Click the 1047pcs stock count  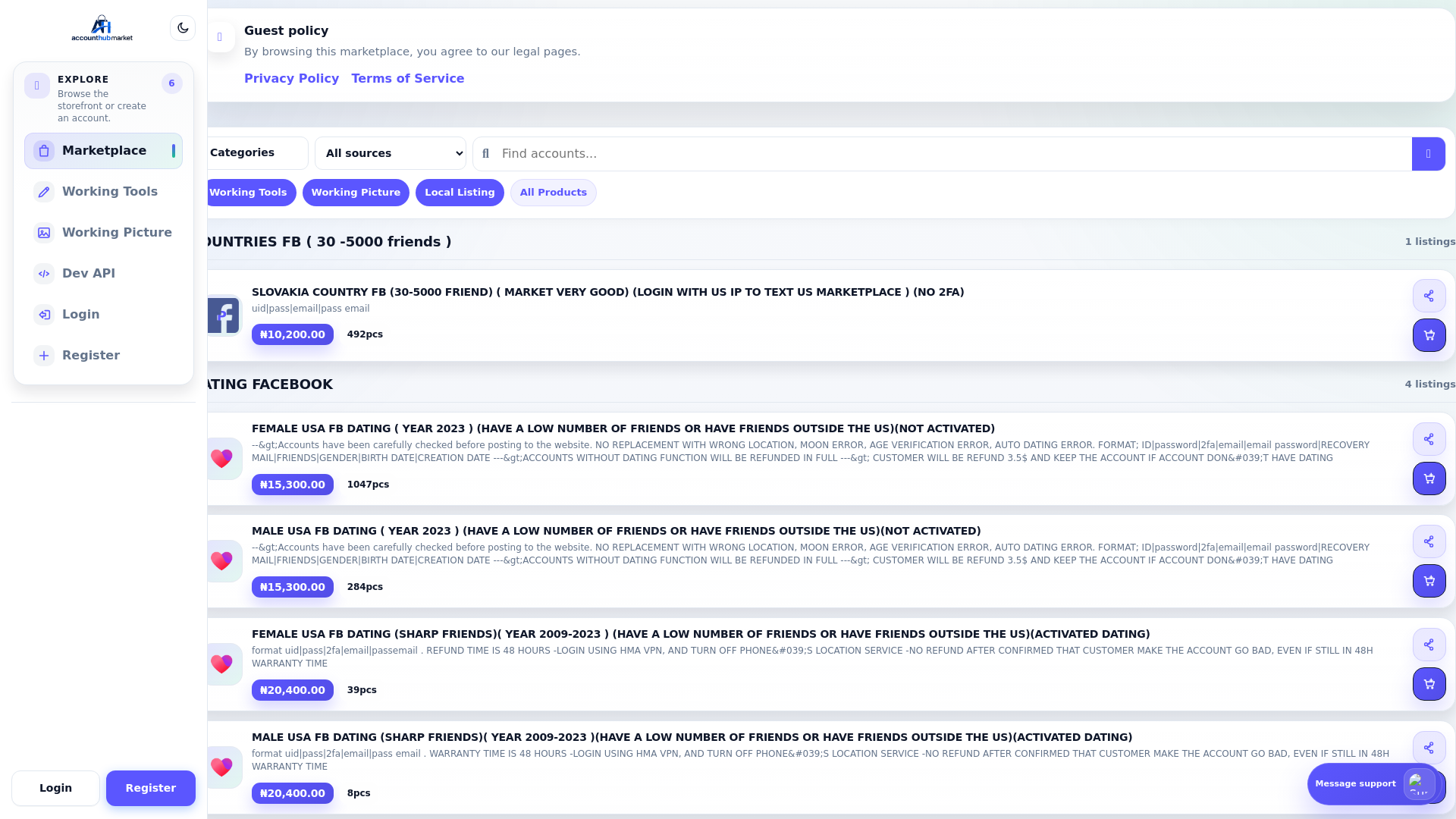click(368, 485)
